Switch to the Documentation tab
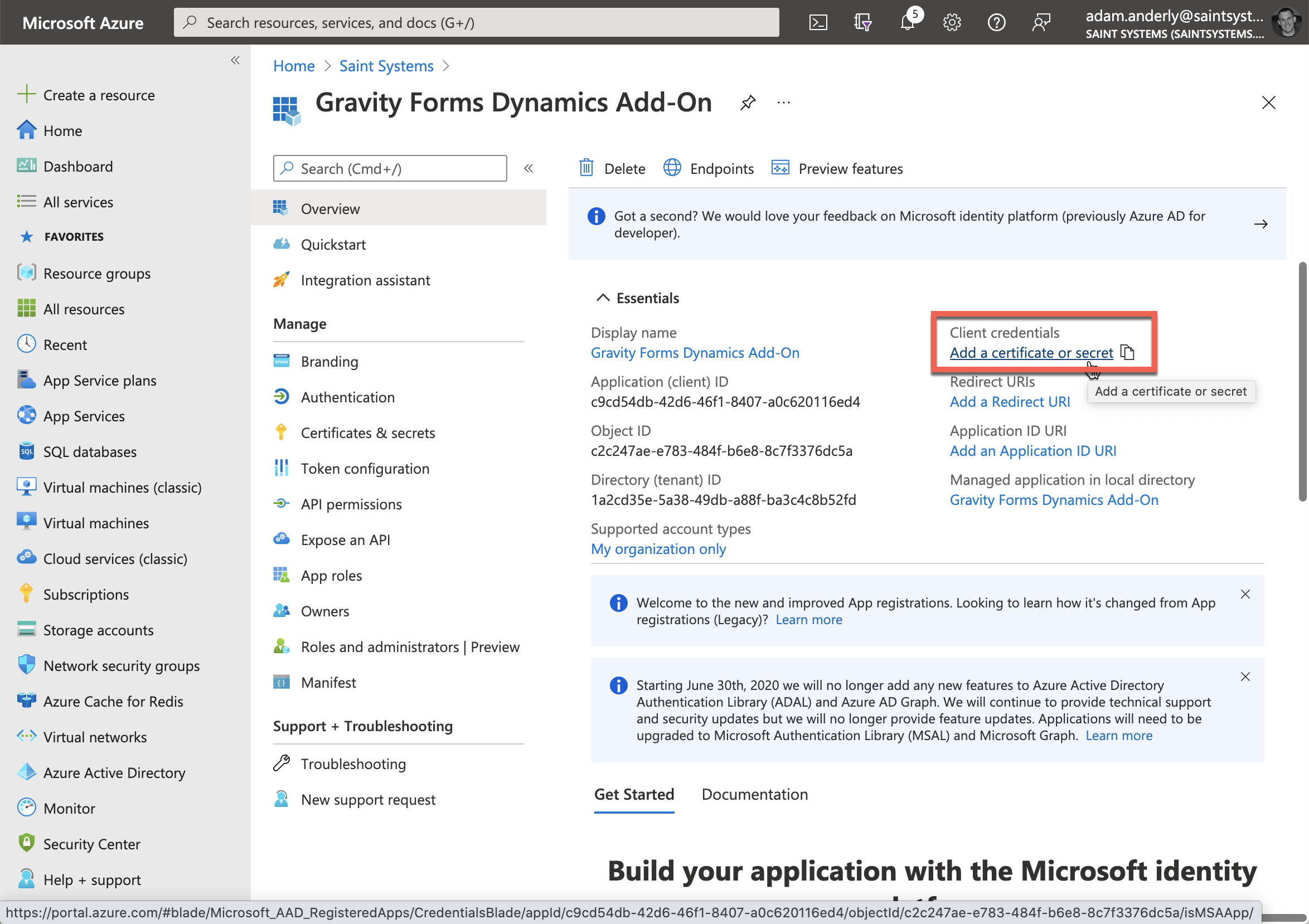 754,794
